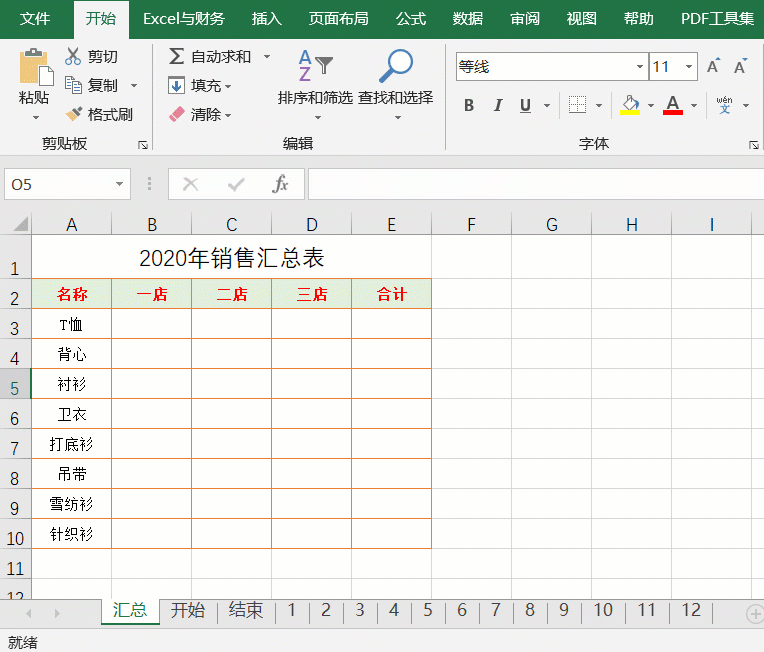Click the Fill down-arrow icon
The image size is (764, 652).
tap(176, 85)
